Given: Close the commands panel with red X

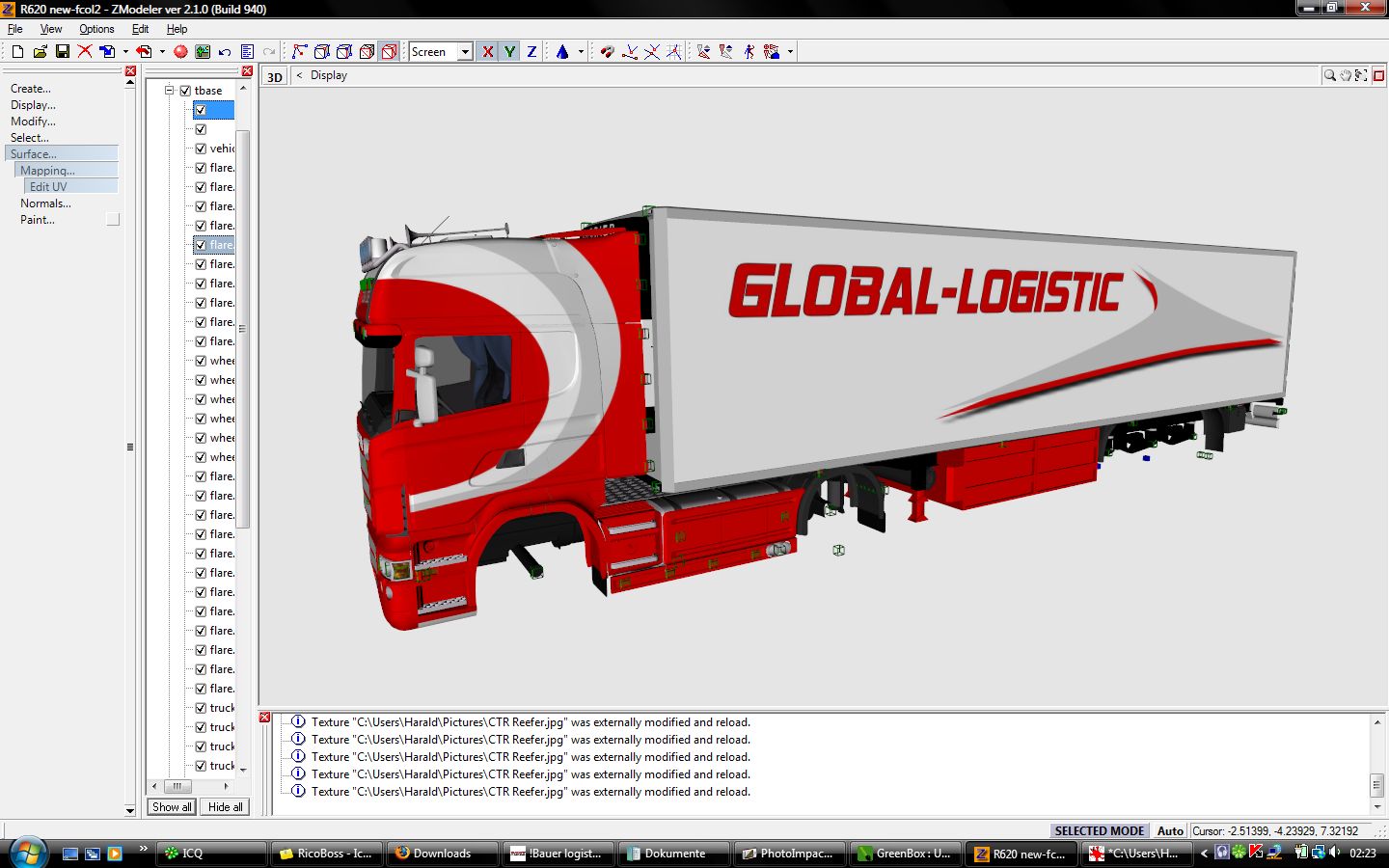Looking at the screenshot, I should click(x=130, y=71).
